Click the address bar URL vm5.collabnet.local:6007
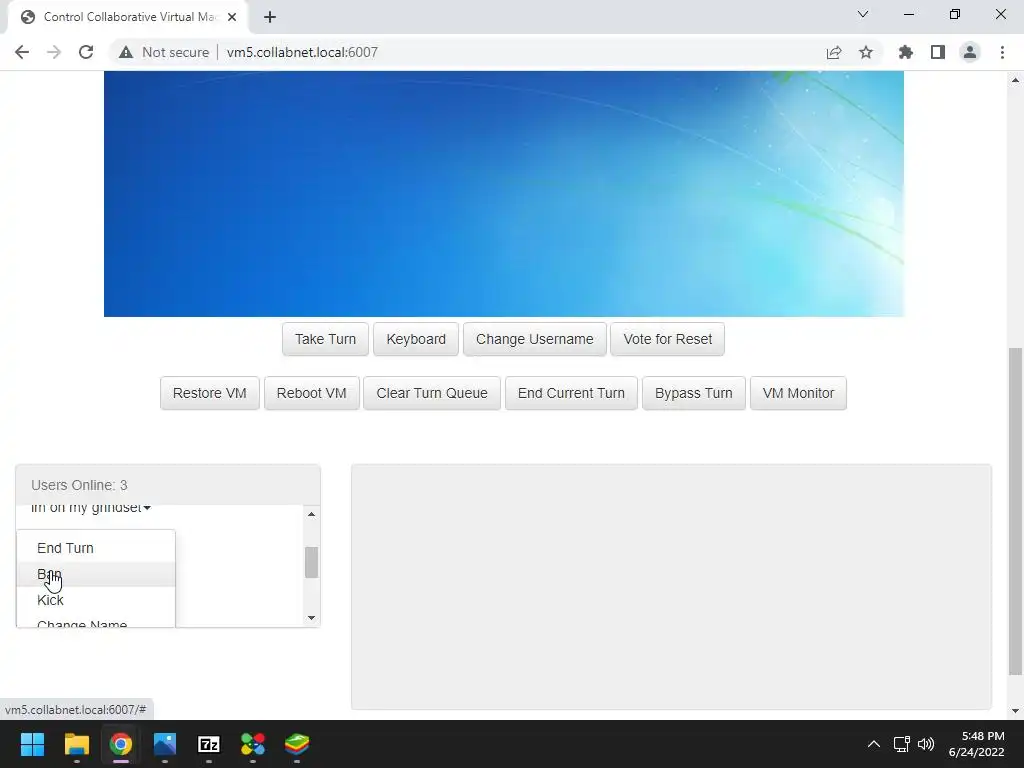Viewport: 1024px width, 768px height. [x=302, y=52]
